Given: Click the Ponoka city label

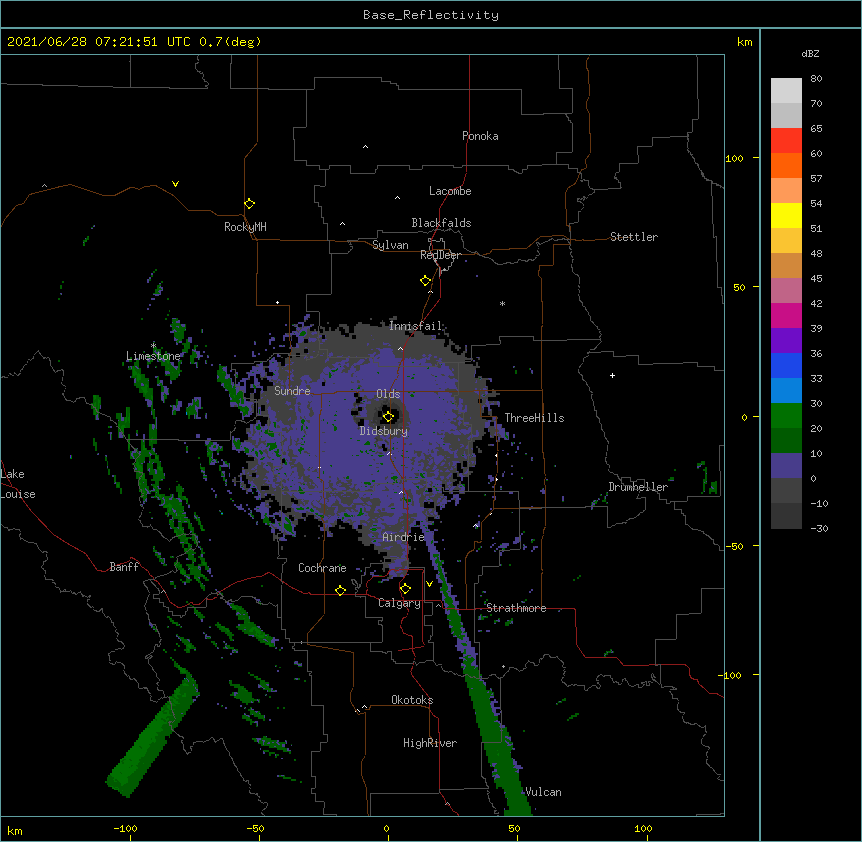Looking at the screenshot, I should [x=480, y=136].
